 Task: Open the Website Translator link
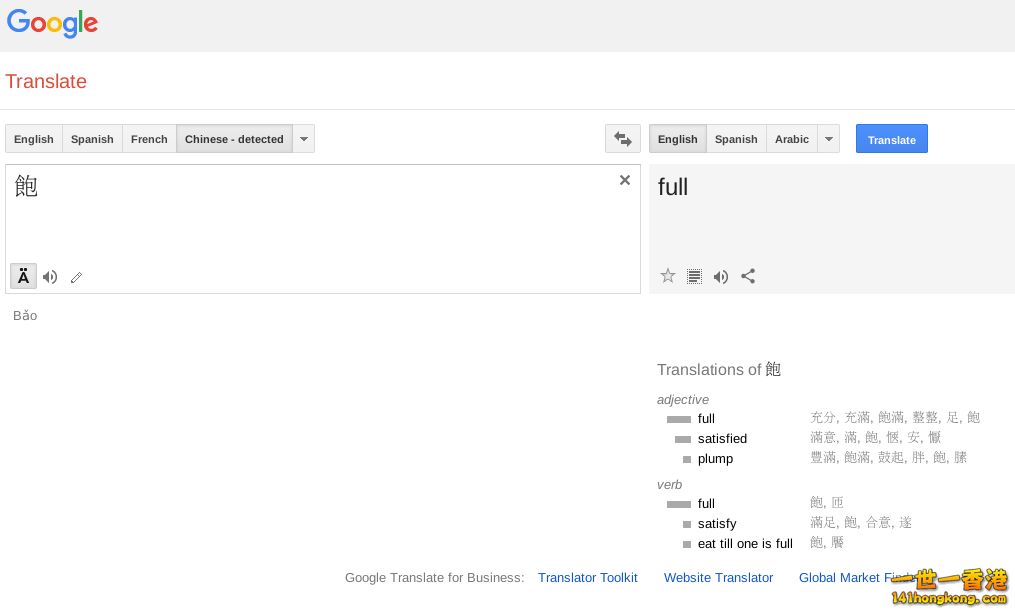(718, 577)
